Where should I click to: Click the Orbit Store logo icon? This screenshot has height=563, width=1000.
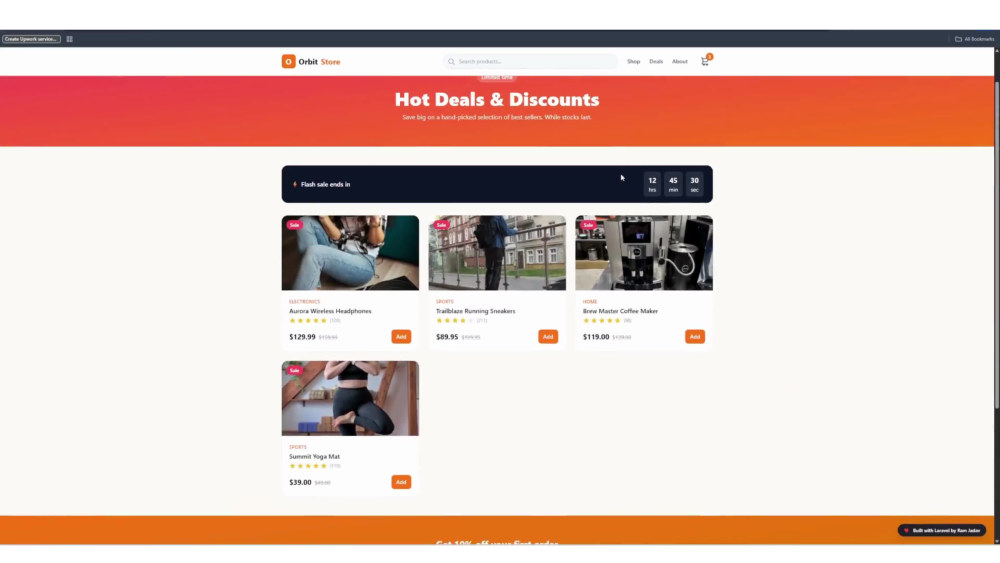tap(288, 61)
